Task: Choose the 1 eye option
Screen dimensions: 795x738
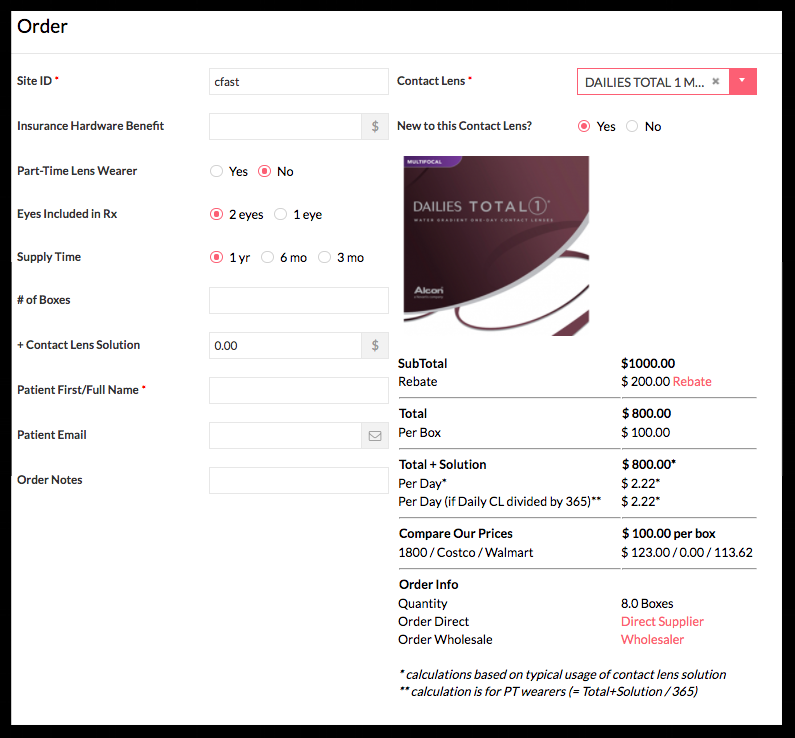Action: pyautogui.click(x=280, y=214)
